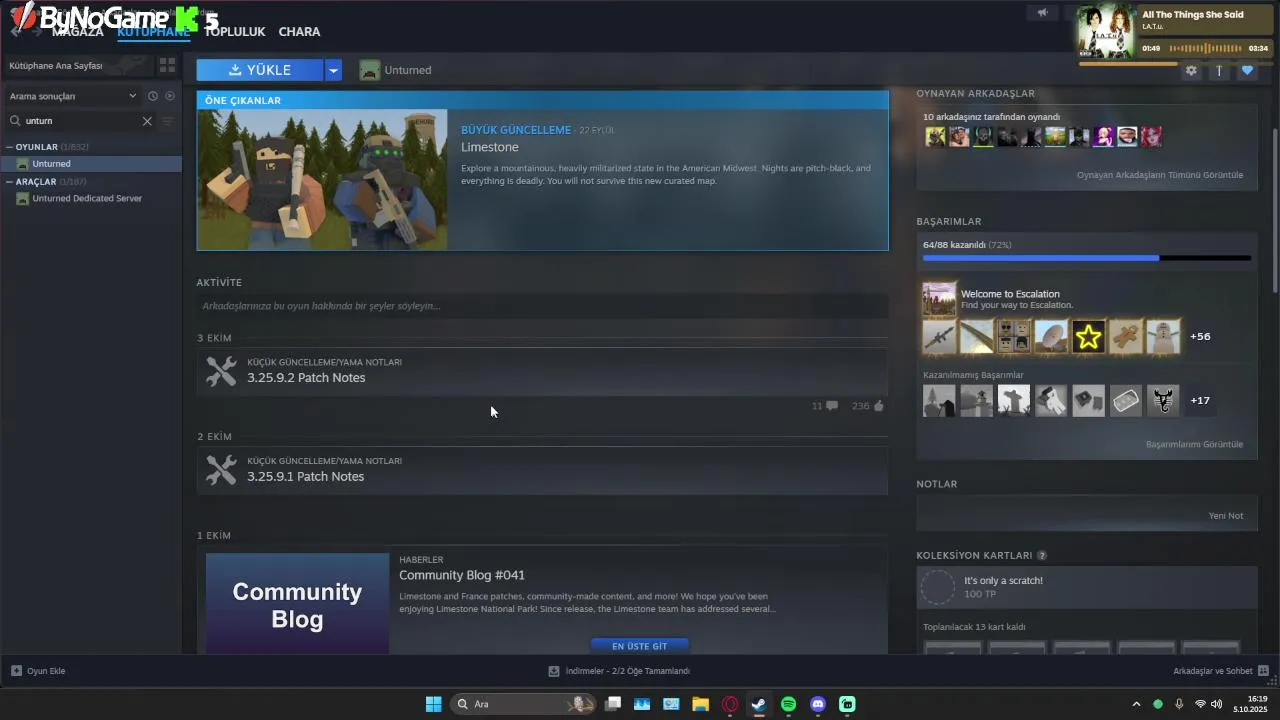The width and height of the screenshot is (1280, 720).
Task: Switch to the KÜTÜPHANE tab
Action: pos(153,32)
